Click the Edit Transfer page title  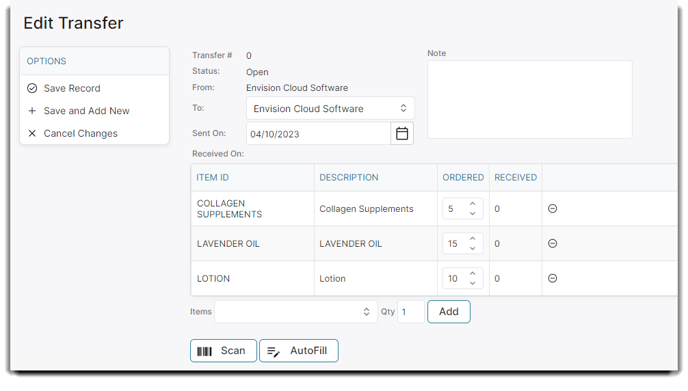click(73, 23)
